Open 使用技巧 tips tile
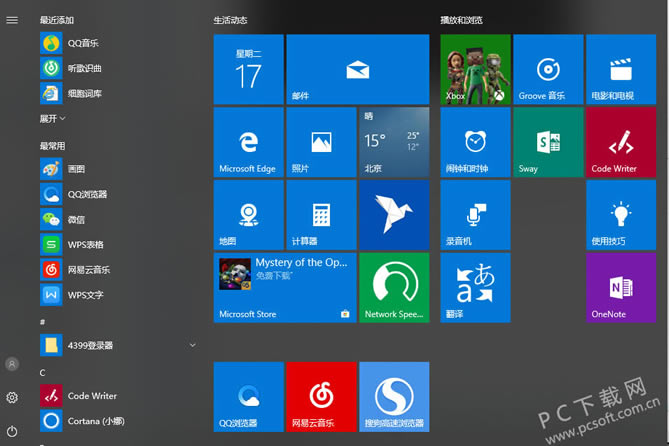The image size is (669, 446). pyautogui.click(x=621, y=215)
